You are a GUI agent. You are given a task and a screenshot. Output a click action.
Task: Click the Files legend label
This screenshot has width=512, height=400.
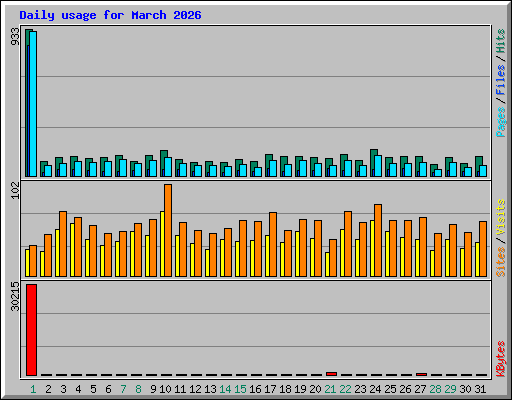pos(501,80)
